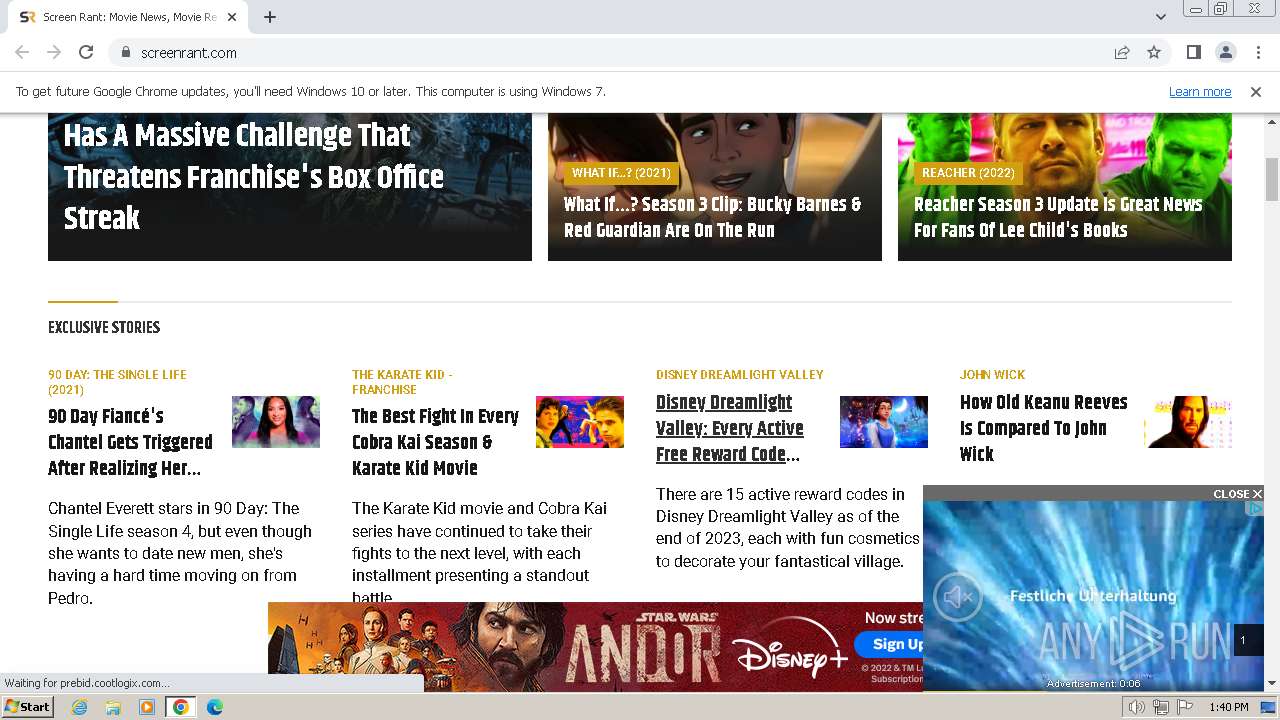Screen dimensions: 1280x720
Task: Click the scrollbar down arrow
Action: click(x=1272, y=683)
